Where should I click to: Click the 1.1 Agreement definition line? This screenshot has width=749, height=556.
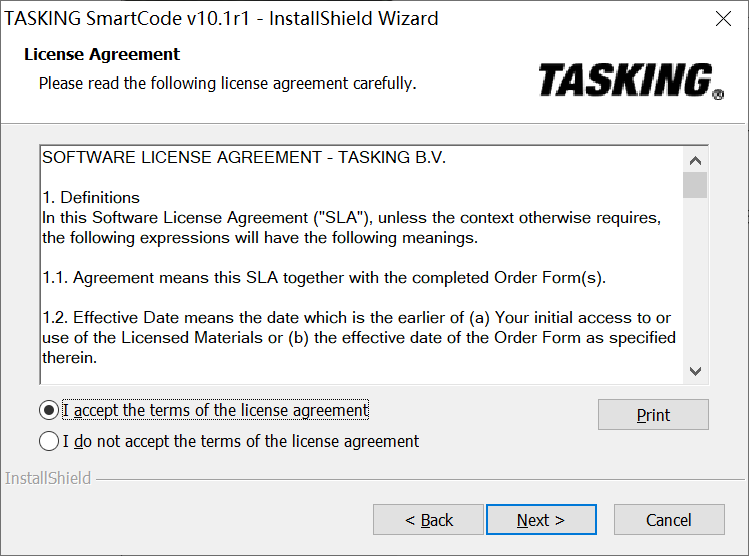(324, 277)
